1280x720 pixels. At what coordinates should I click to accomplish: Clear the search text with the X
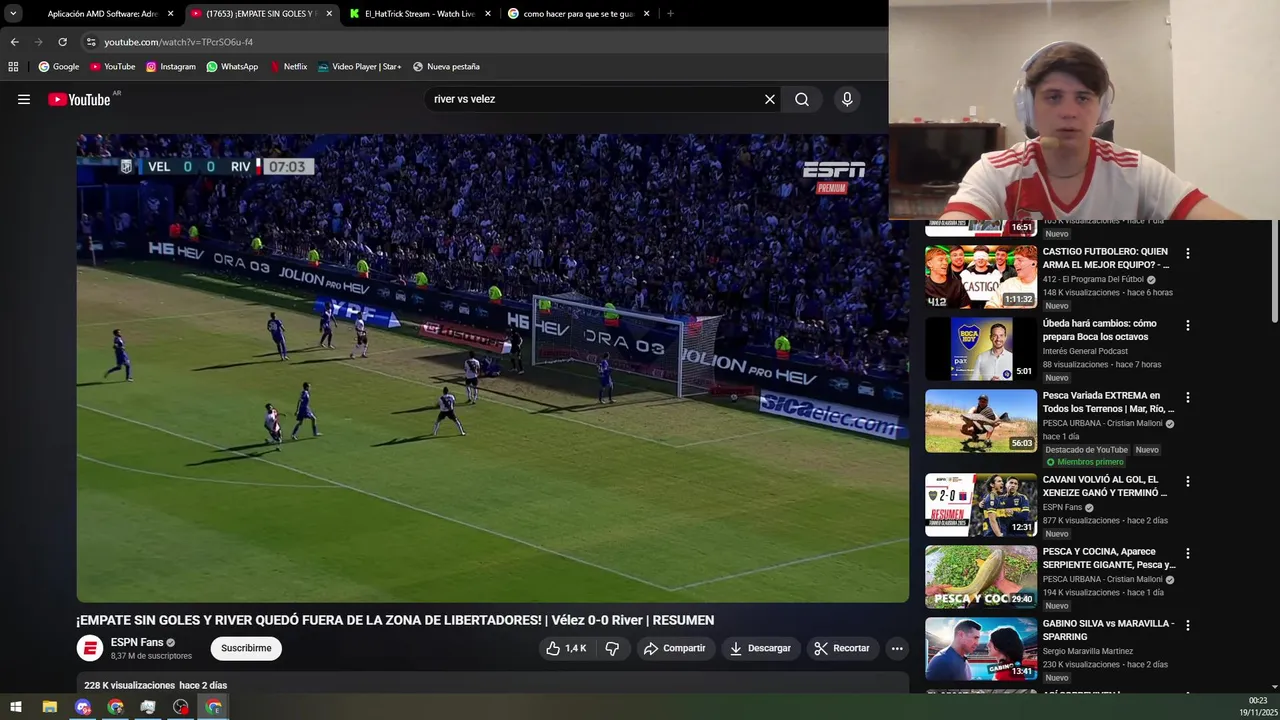(x=770, y=99)
